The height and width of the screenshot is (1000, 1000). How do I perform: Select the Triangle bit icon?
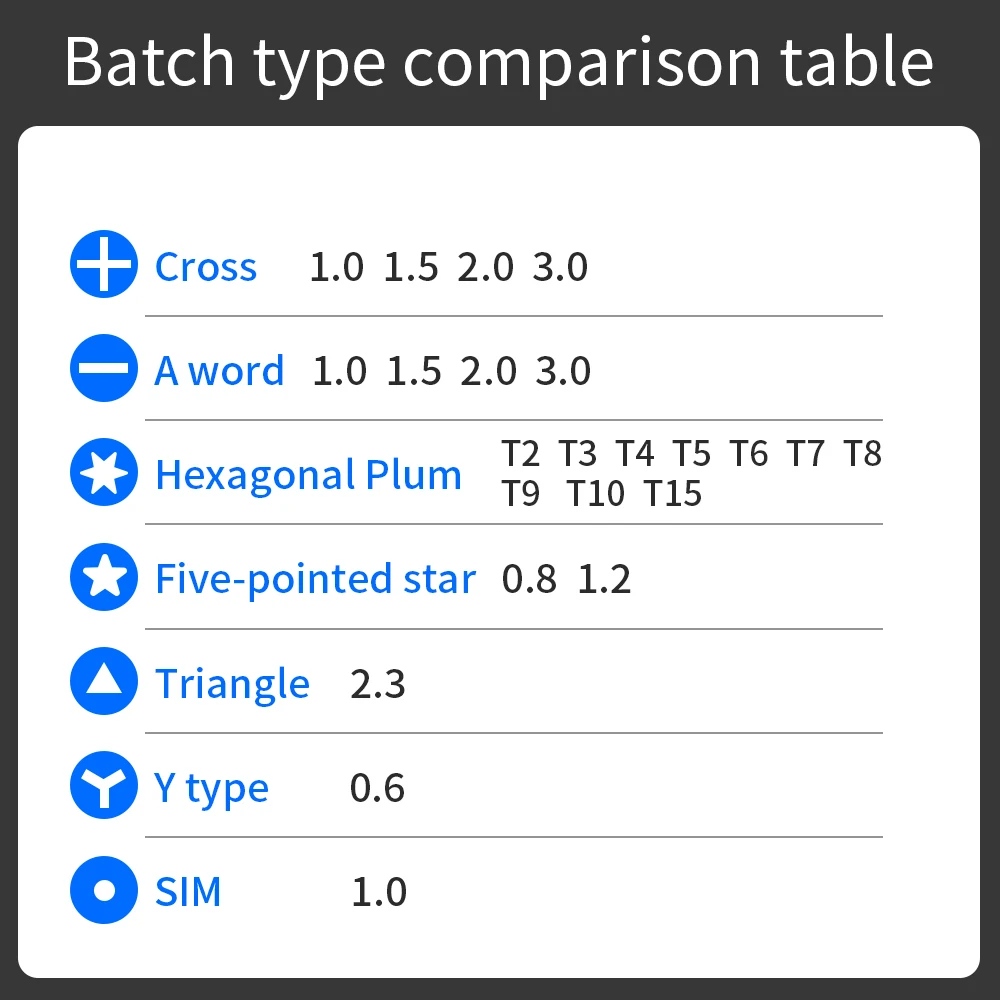point(104,681)
